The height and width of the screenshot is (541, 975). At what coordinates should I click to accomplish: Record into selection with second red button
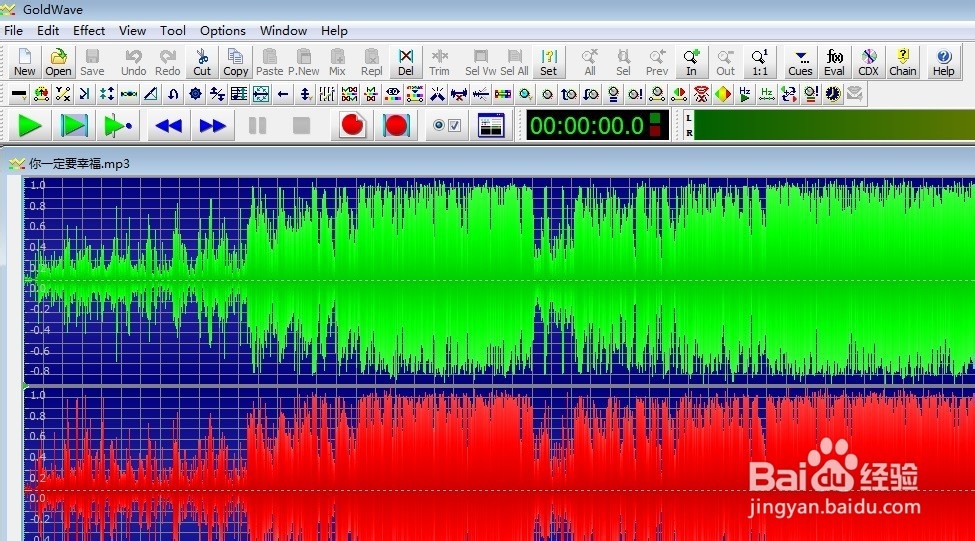tap(396, 126)
